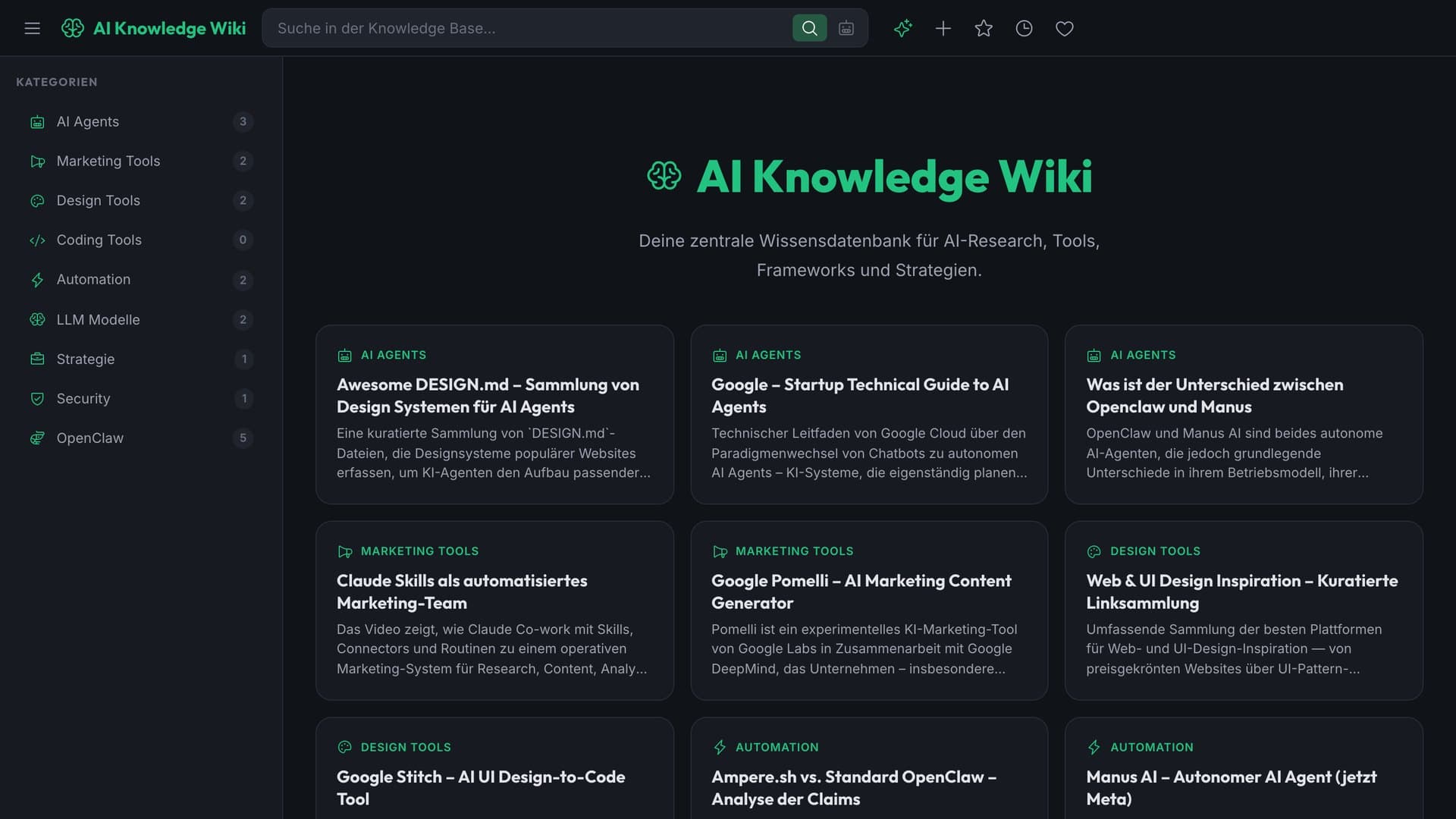Open Google Startup Technical Guide article
1456x819 pixels.
[869, 414]
